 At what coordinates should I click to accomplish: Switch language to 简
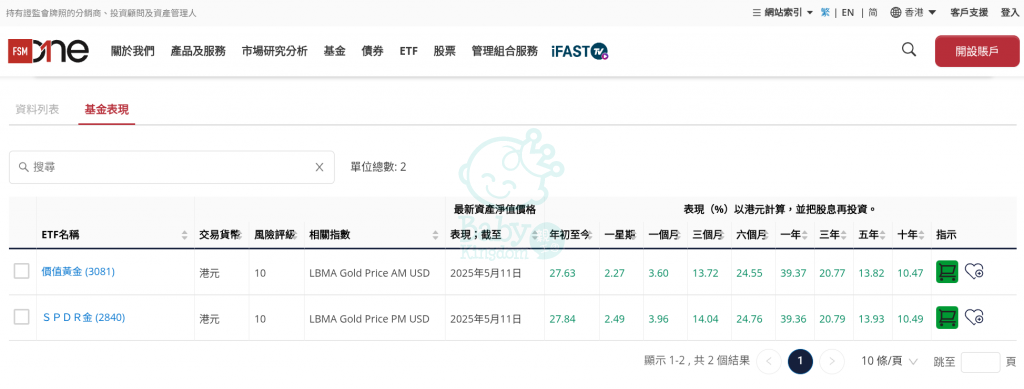pyautogui.click(x=873, y=12)
